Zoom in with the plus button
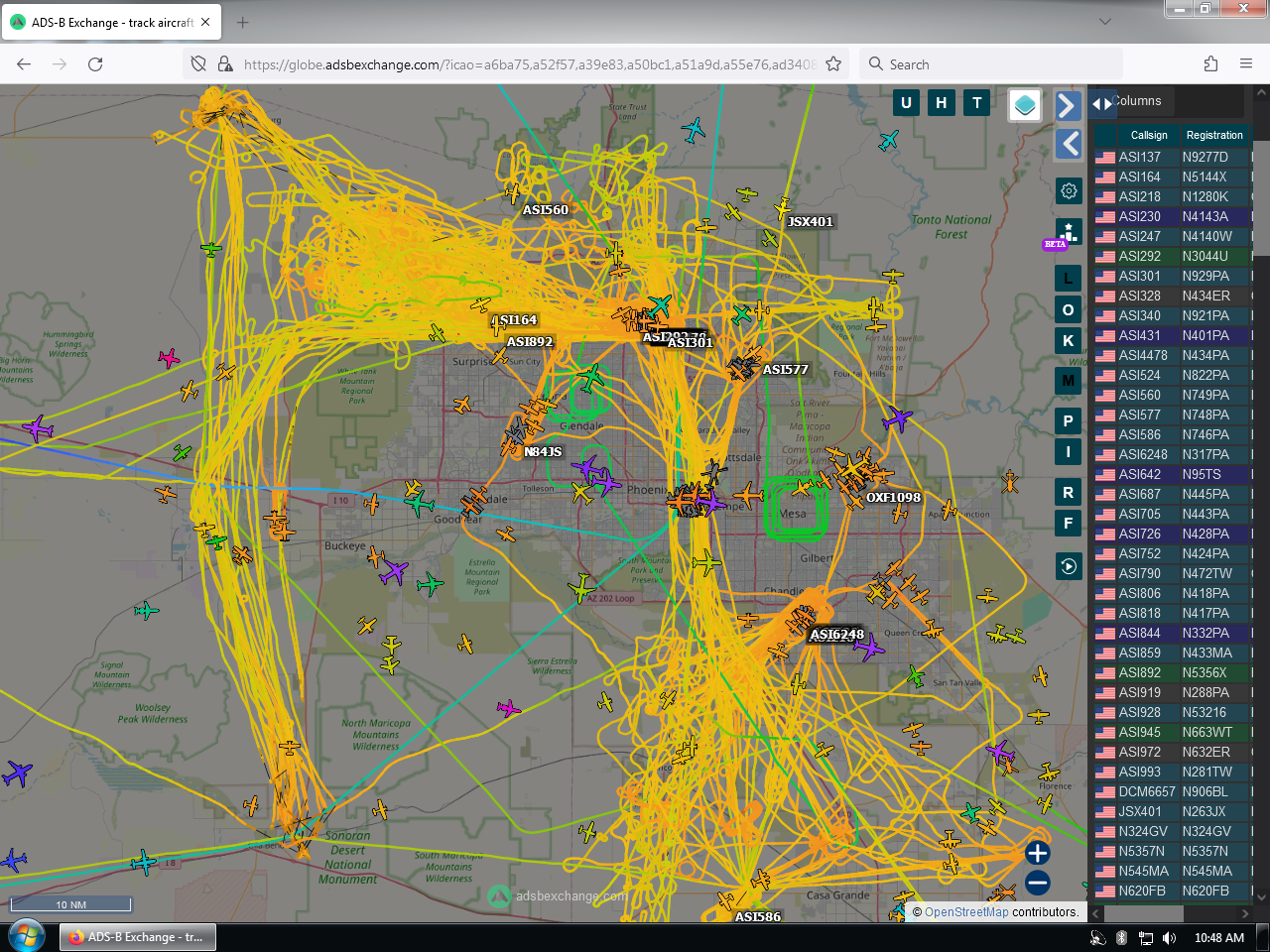1270x952 pixels. tap(1038, 853)
